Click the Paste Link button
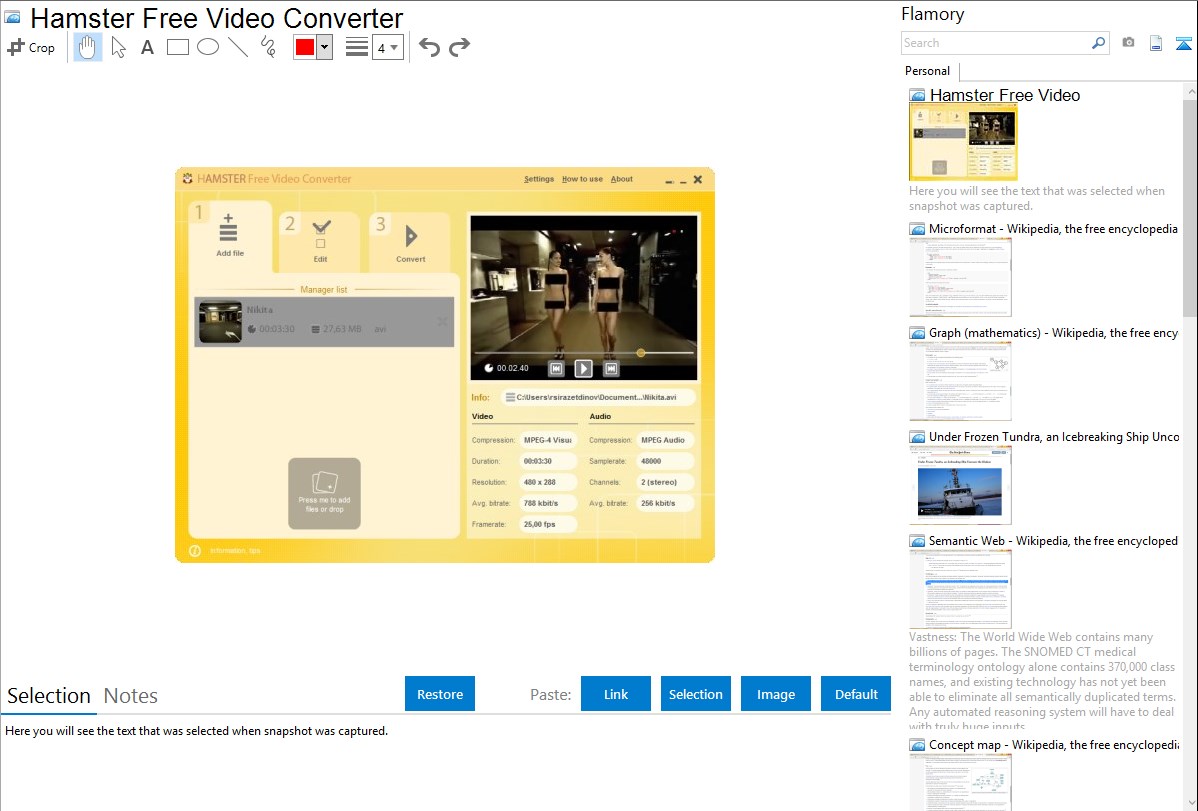Screen dimensions: 1198x811 click(x=616, y=694)
